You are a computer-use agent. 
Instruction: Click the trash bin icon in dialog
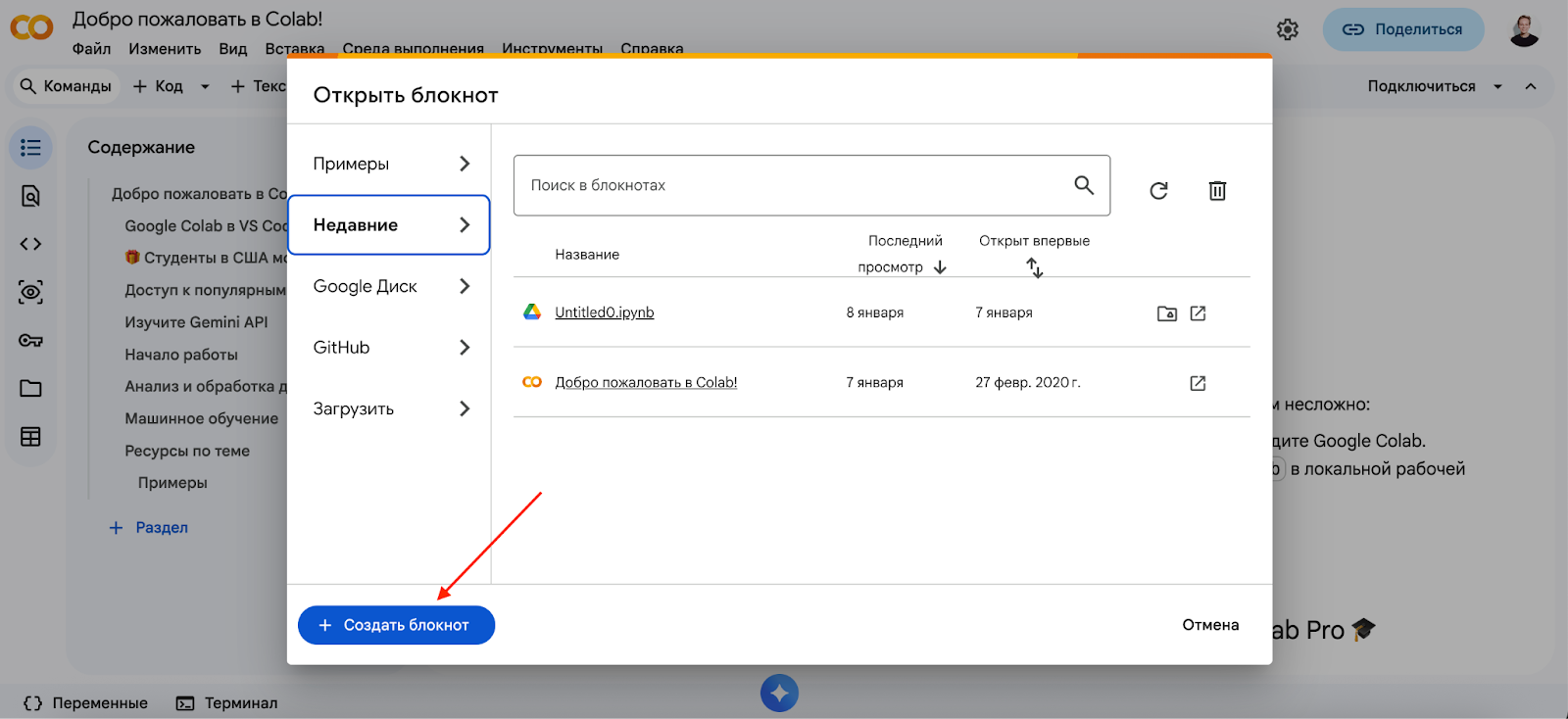point(1217,191)
